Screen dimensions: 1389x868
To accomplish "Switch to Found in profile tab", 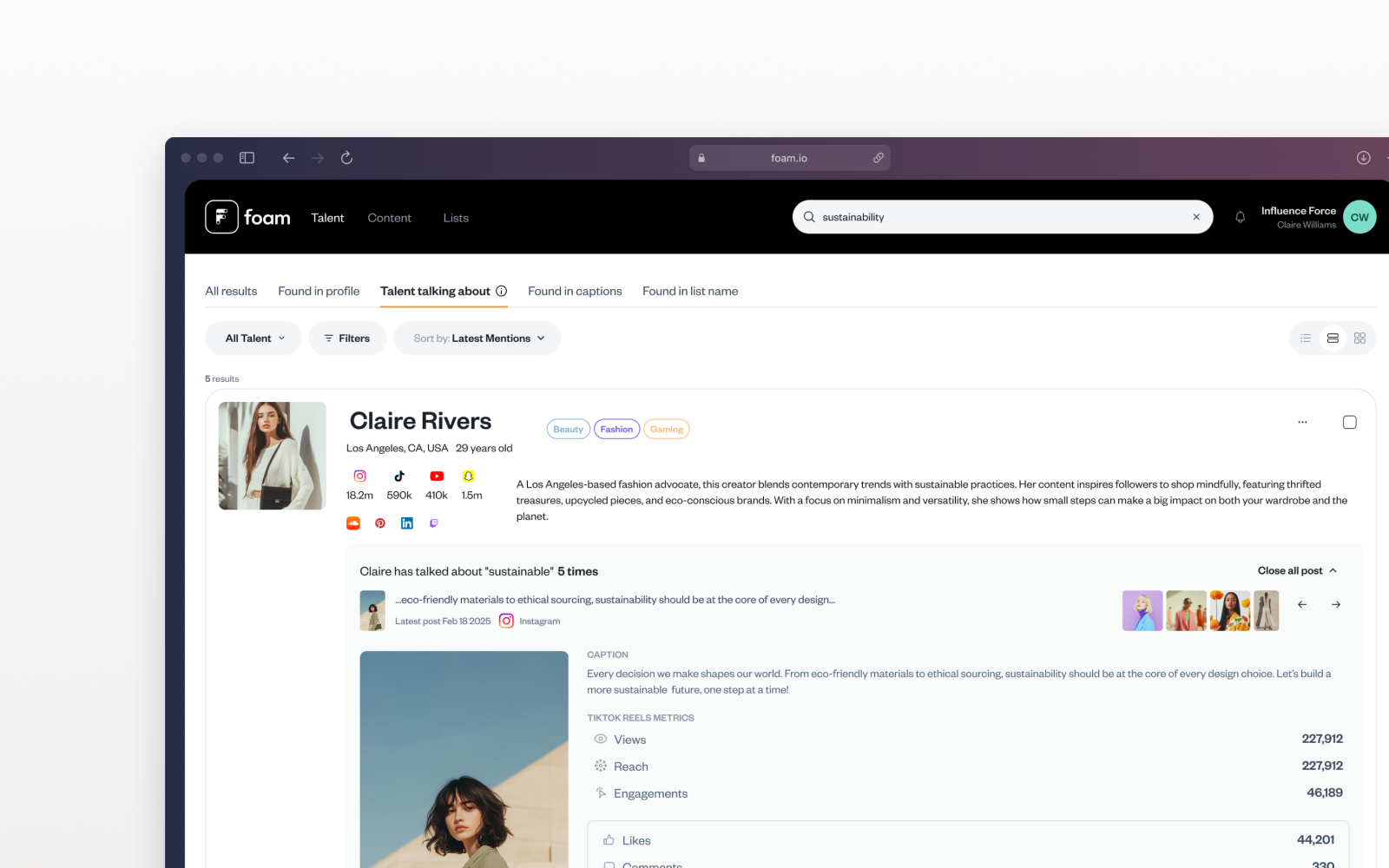I will pyautogui.click(x=319, y=291).
